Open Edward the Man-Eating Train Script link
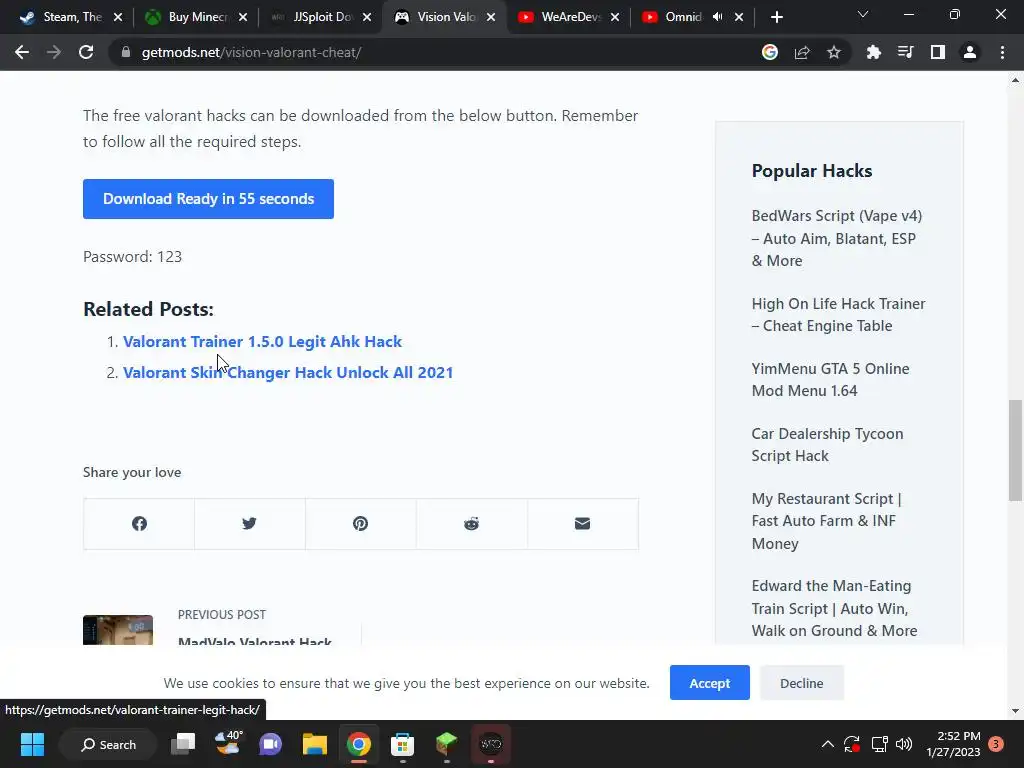This screenshot has height=768, width=1024. (x=834, y=608)
